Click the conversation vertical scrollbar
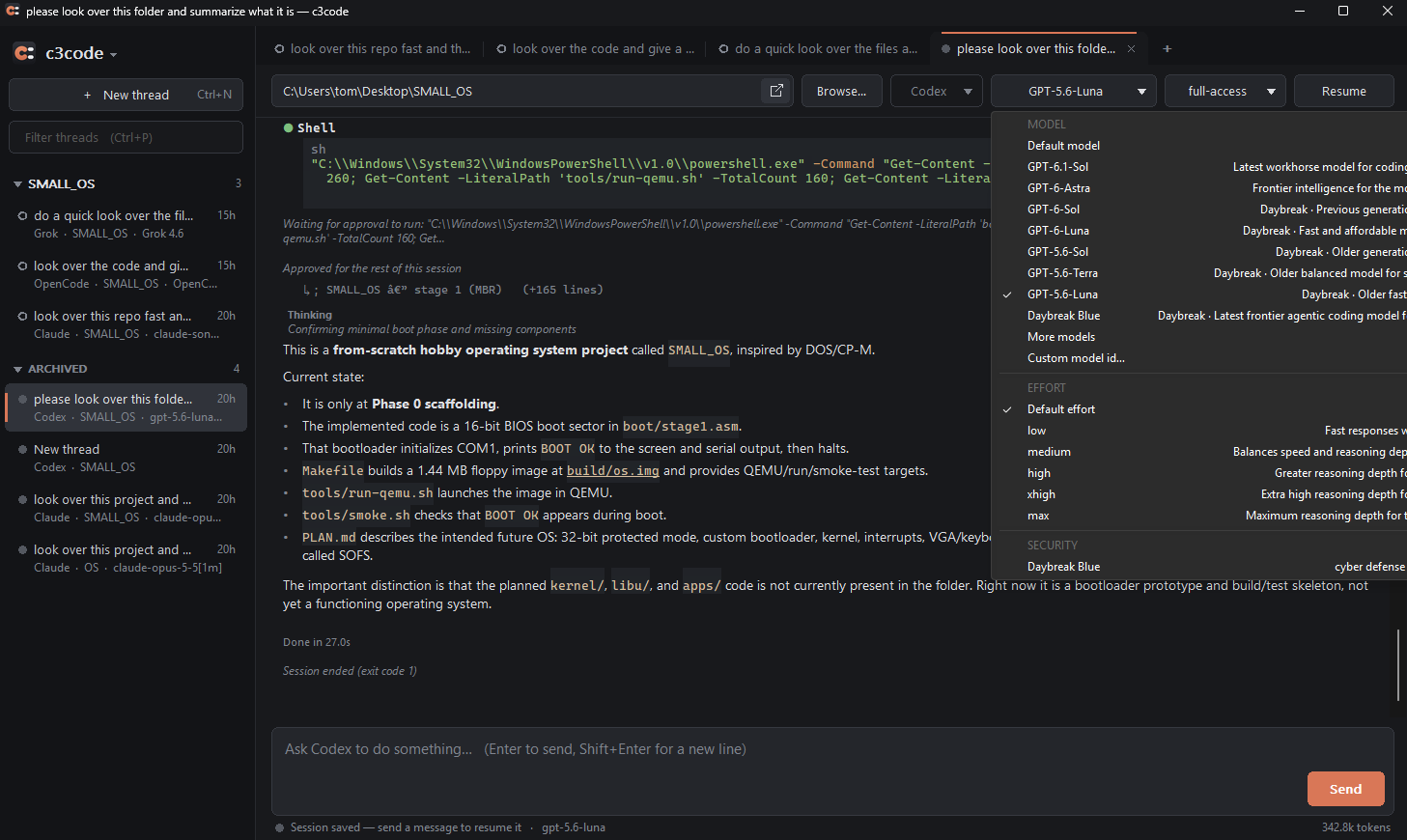The image size is (1407, 840). tap(1398, 665)
